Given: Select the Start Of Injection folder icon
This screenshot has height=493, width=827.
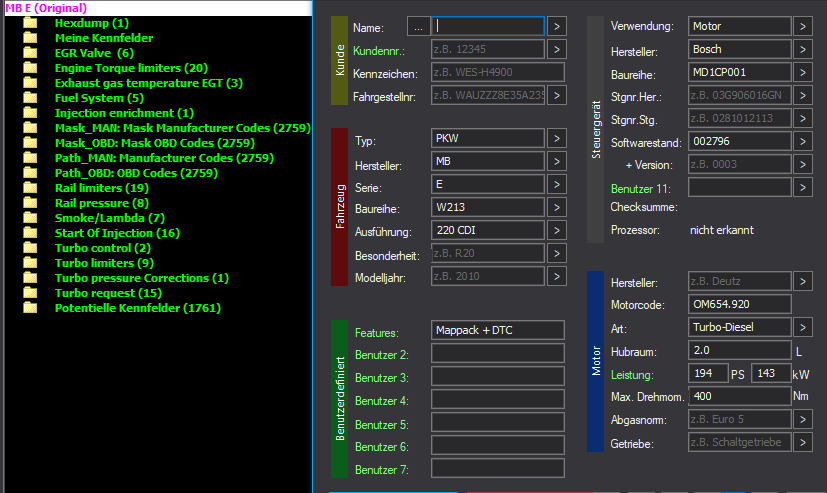Looking at the screenshot, I should point(30,233).
